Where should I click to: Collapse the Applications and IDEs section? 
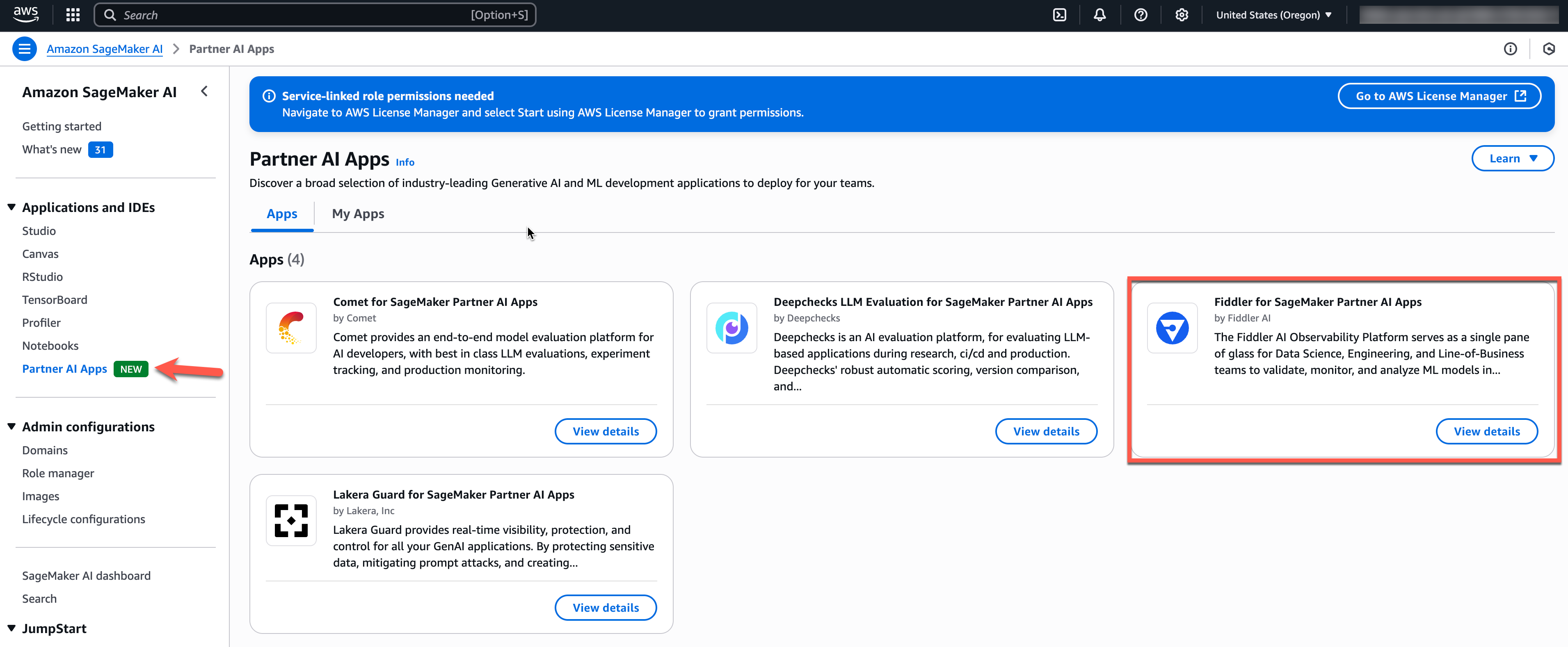11,207
